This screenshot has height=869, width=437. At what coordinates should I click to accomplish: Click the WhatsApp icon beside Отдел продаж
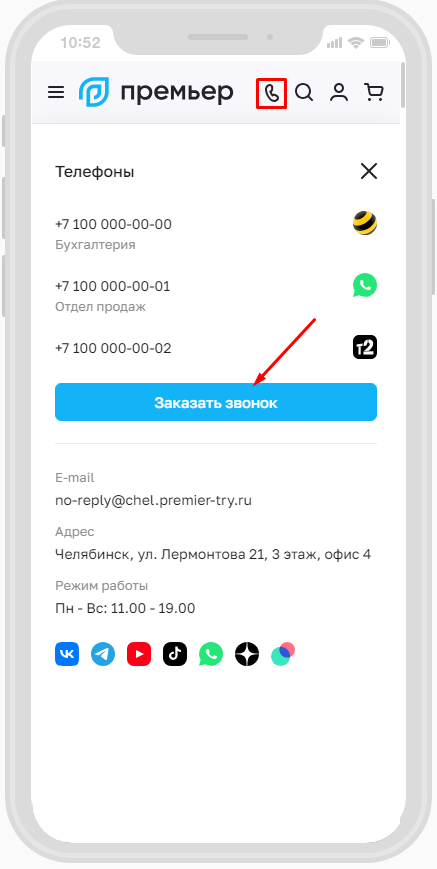click(365, 285)
